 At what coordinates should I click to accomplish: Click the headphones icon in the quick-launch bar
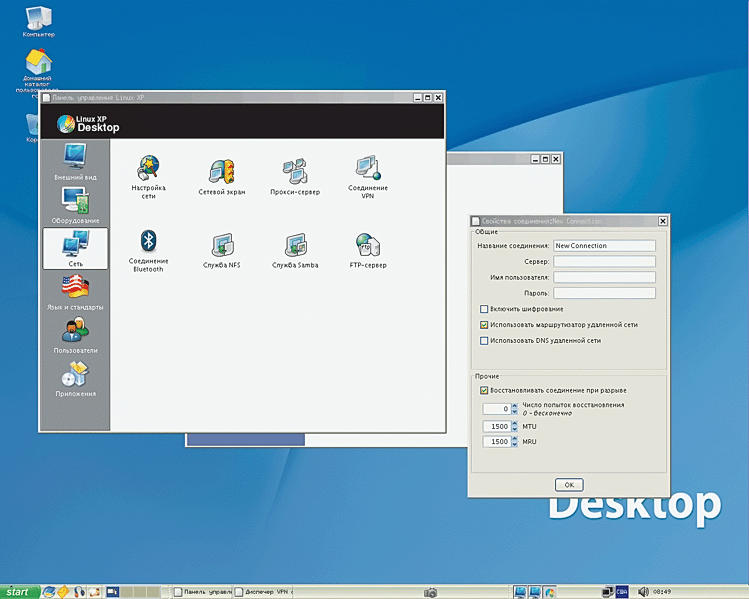(79, 592)
